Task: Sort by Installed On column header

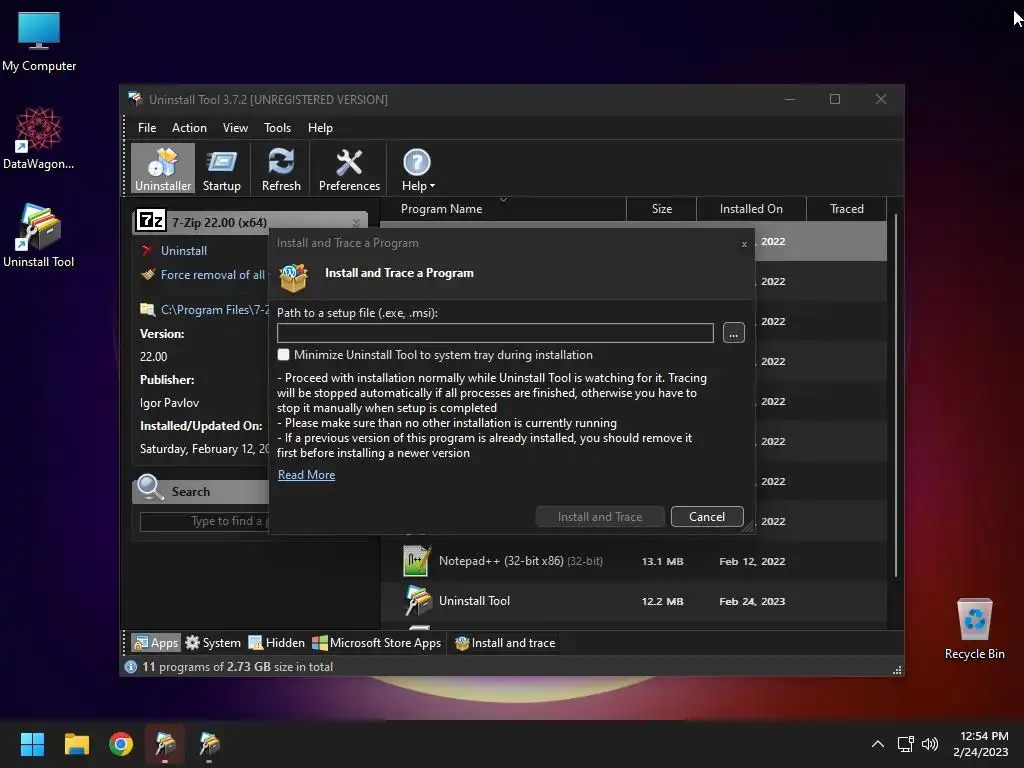Action: [751, 209]
